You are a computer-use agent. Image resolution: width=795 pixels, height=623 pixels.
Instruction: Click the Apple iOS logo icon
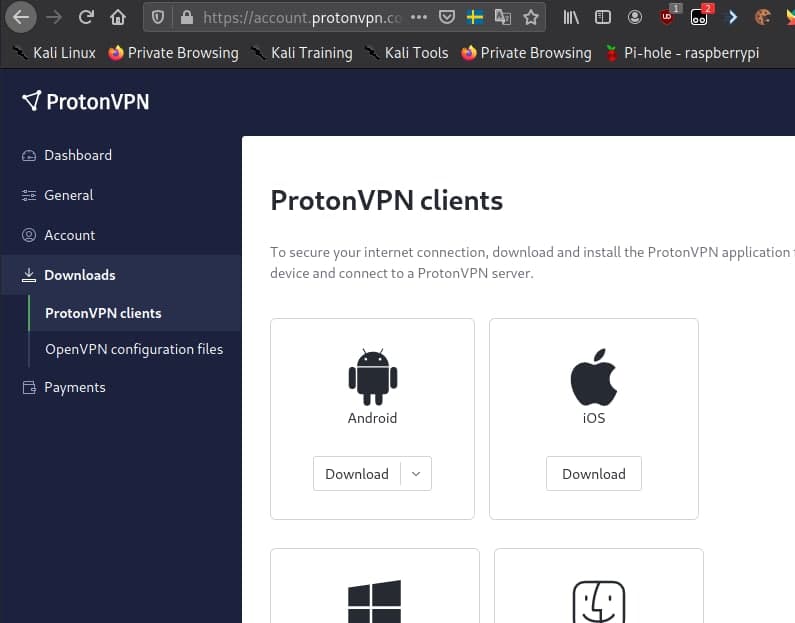coord(593,377)
